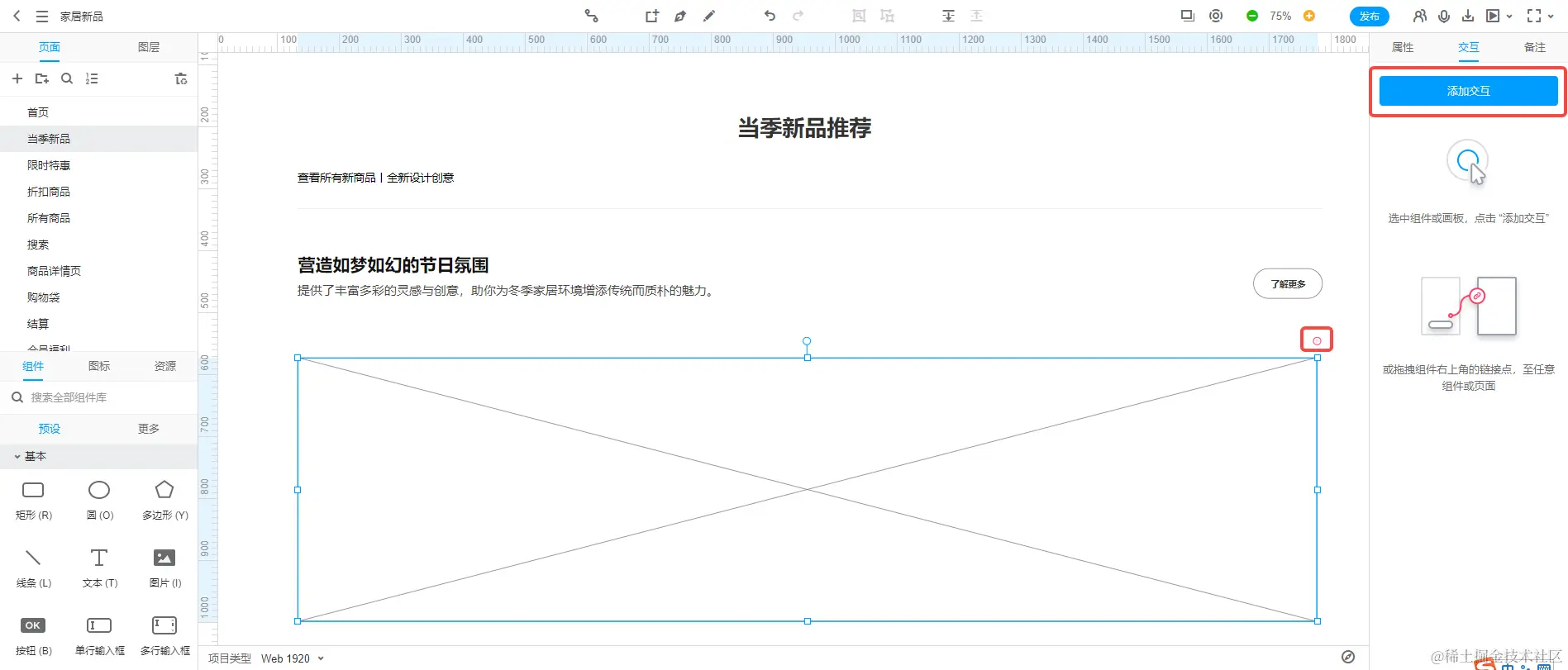Click the interaction link point above the image

point(1317,340)
